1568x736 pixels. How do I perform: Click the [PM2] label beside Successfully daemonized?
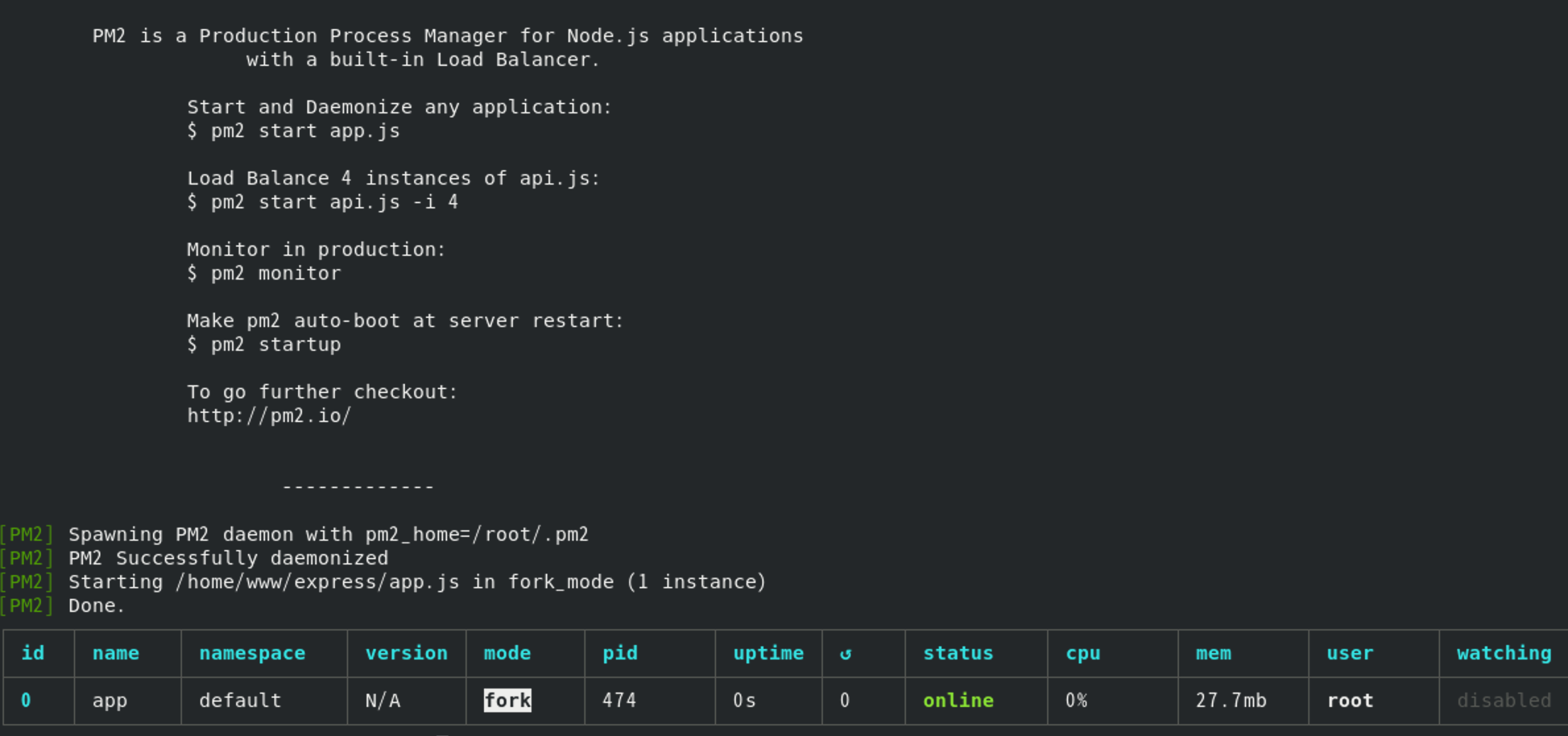click(x=27, y=558)
